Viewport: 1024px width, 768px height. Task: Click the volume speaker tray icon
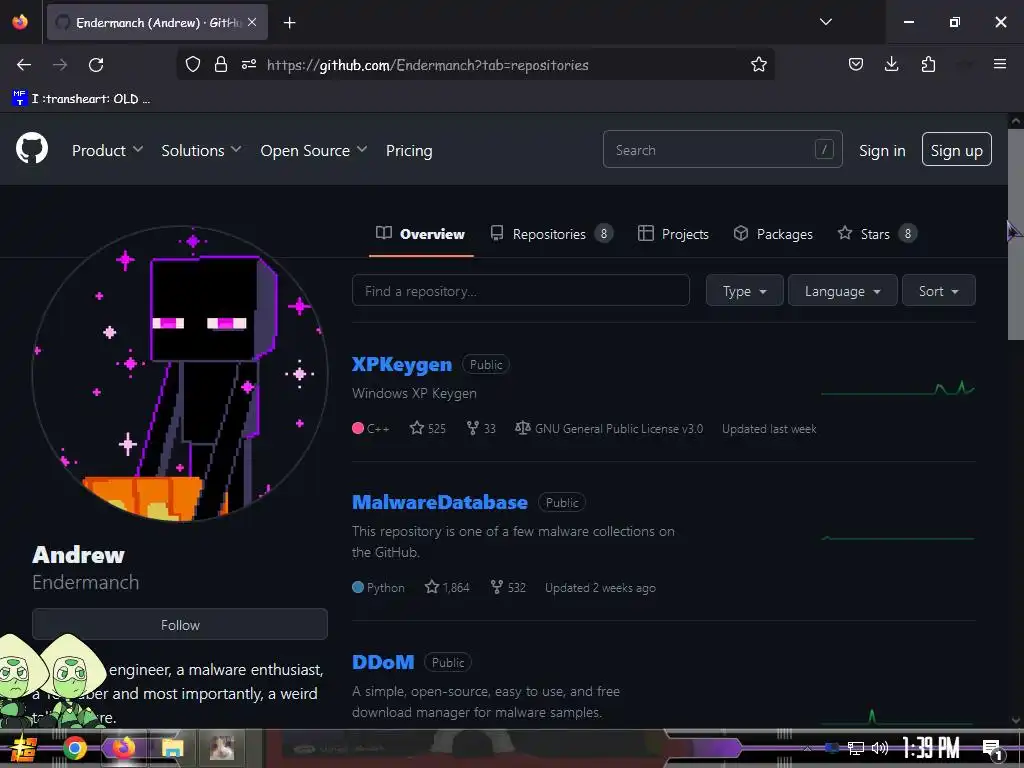[880, 748]
